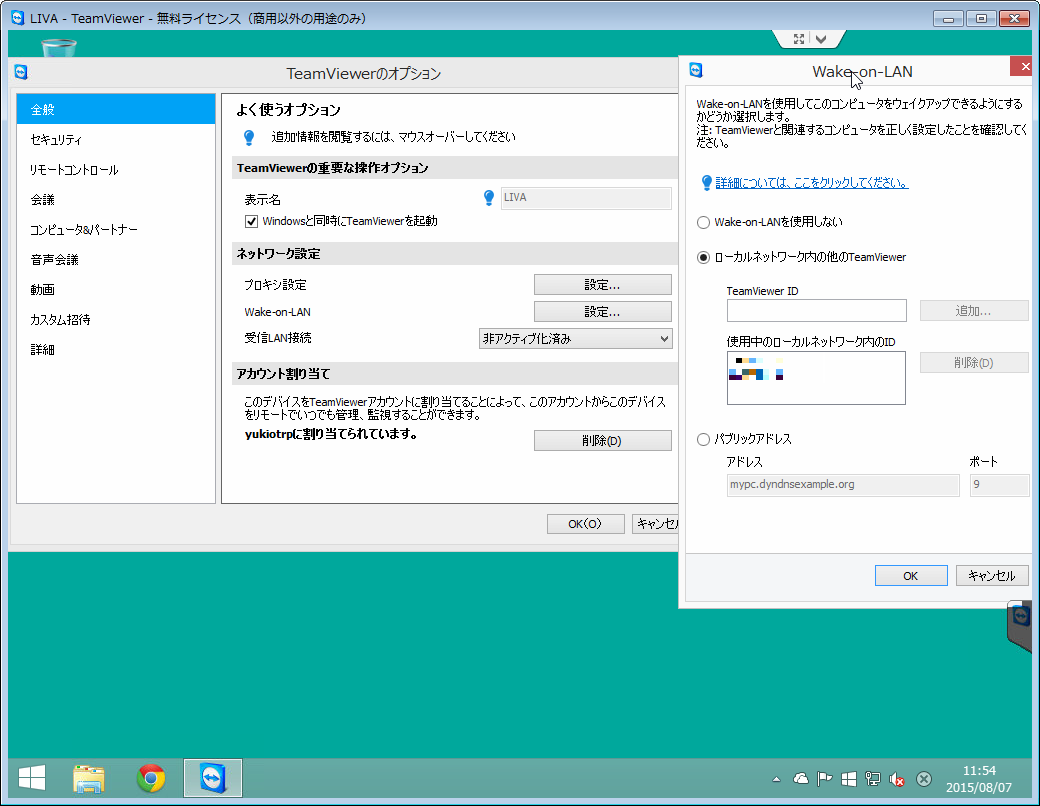Click キャンセル in the Wake-on-LAN dialog

point(992,576)
